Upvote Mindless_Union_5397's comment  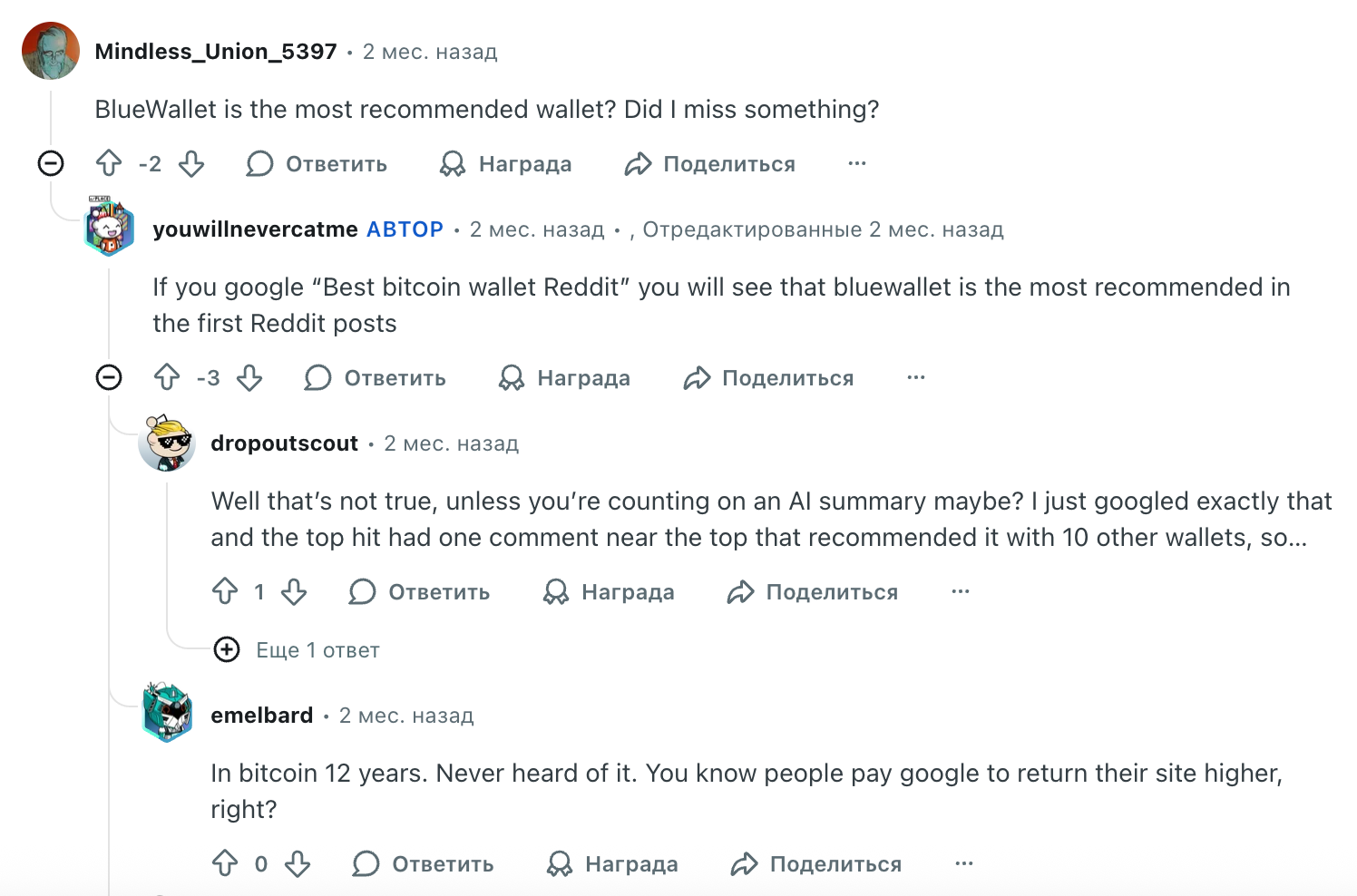click(x=109, y=164)
